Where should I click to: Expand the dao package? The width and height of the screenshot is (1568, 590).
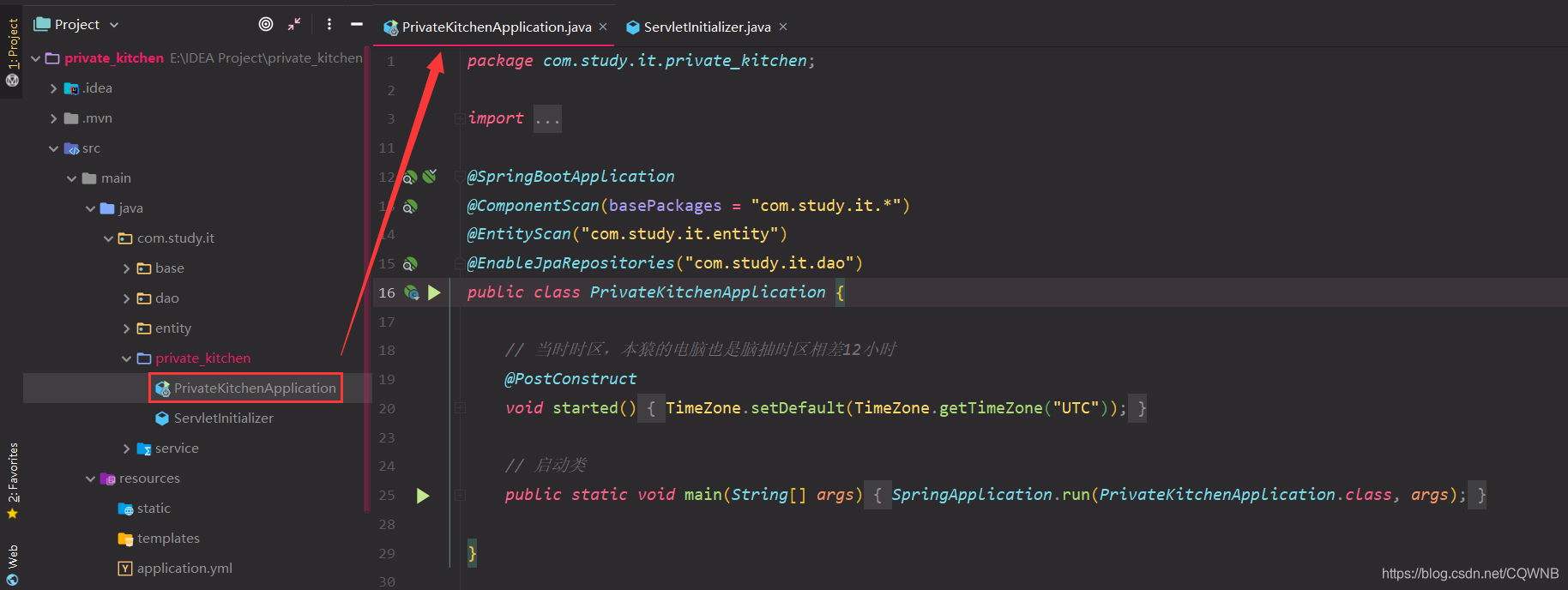[126, 298]
